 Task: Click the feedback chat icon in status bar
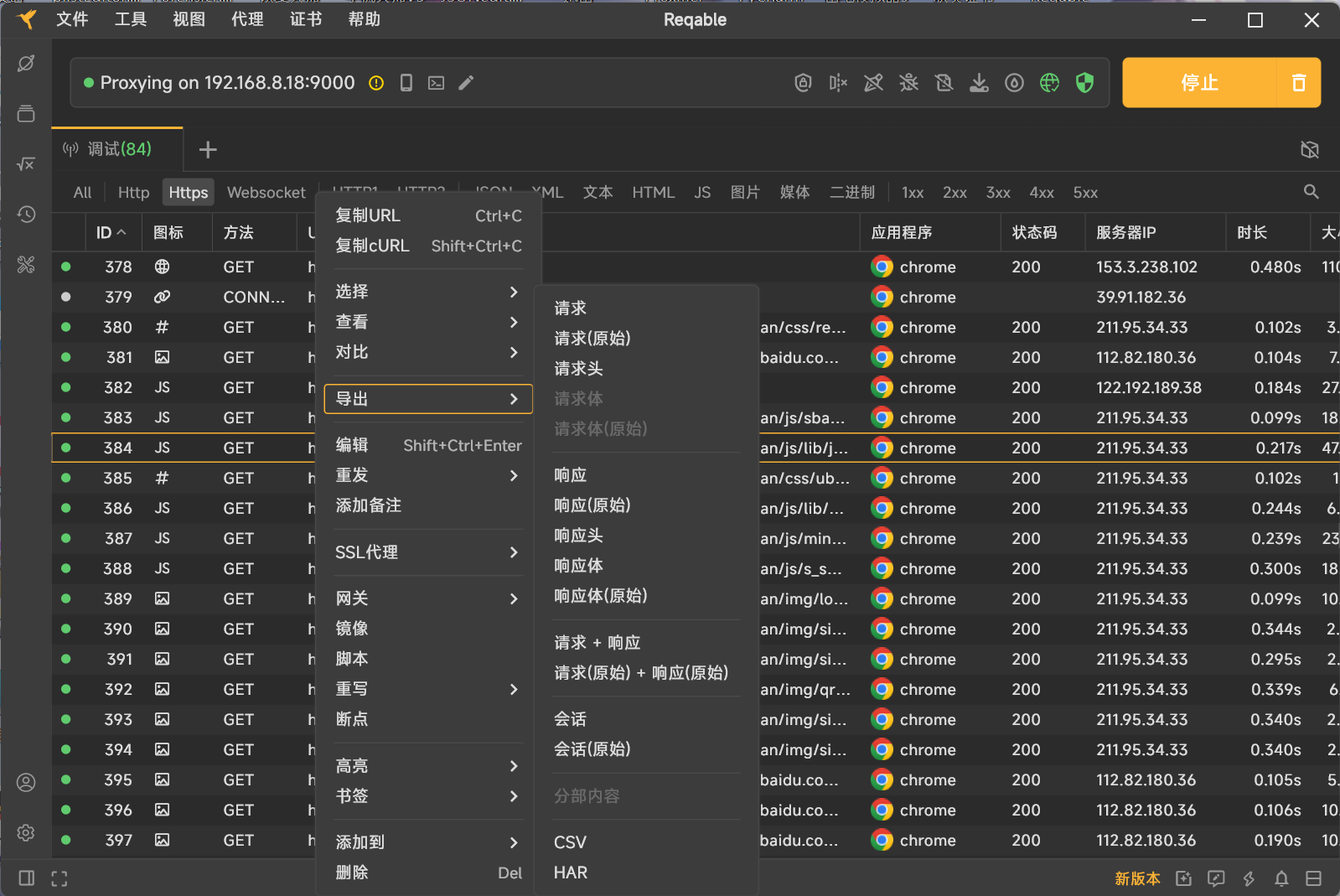1216,878
